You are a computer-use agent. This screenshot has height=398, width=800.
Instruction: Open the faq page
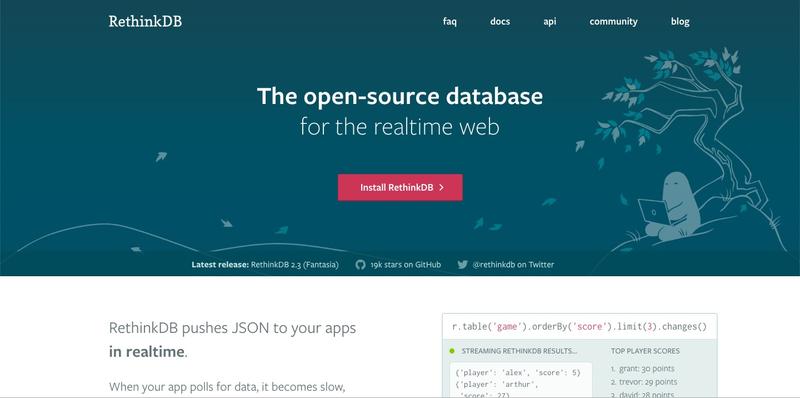pyautogui.click(x=449, y=21)
